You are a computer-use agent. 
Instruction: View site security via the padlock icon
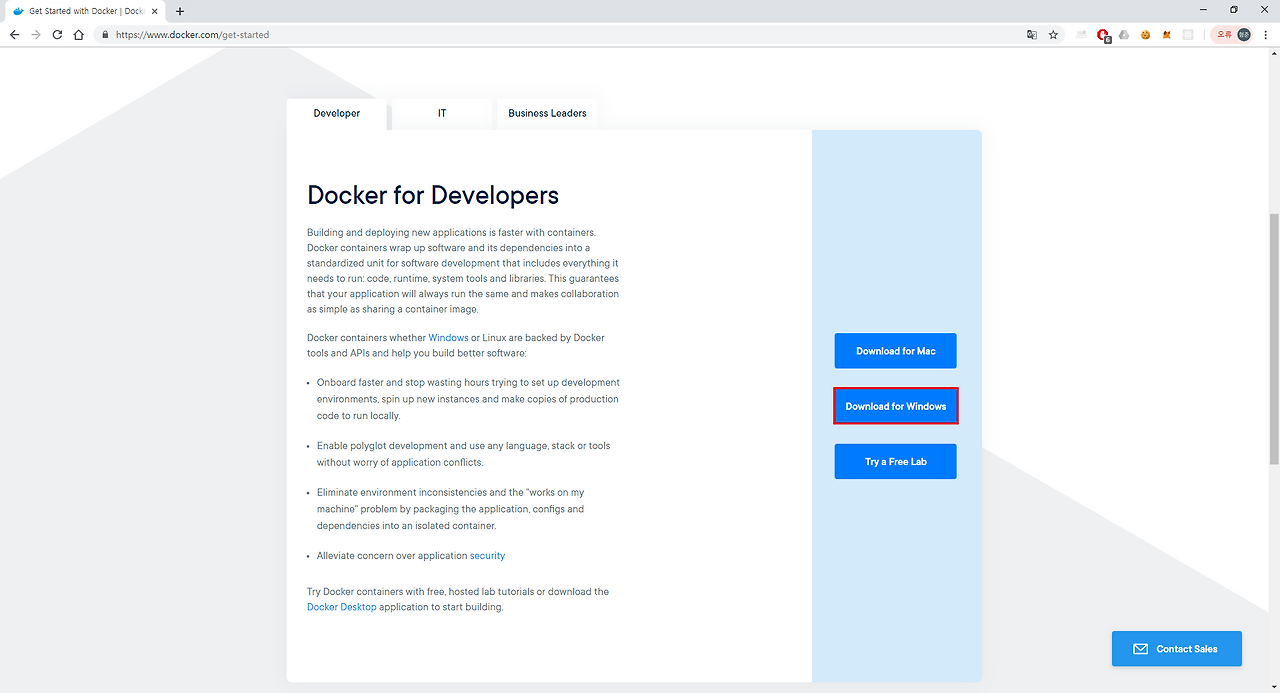click(x=105, y=34)
